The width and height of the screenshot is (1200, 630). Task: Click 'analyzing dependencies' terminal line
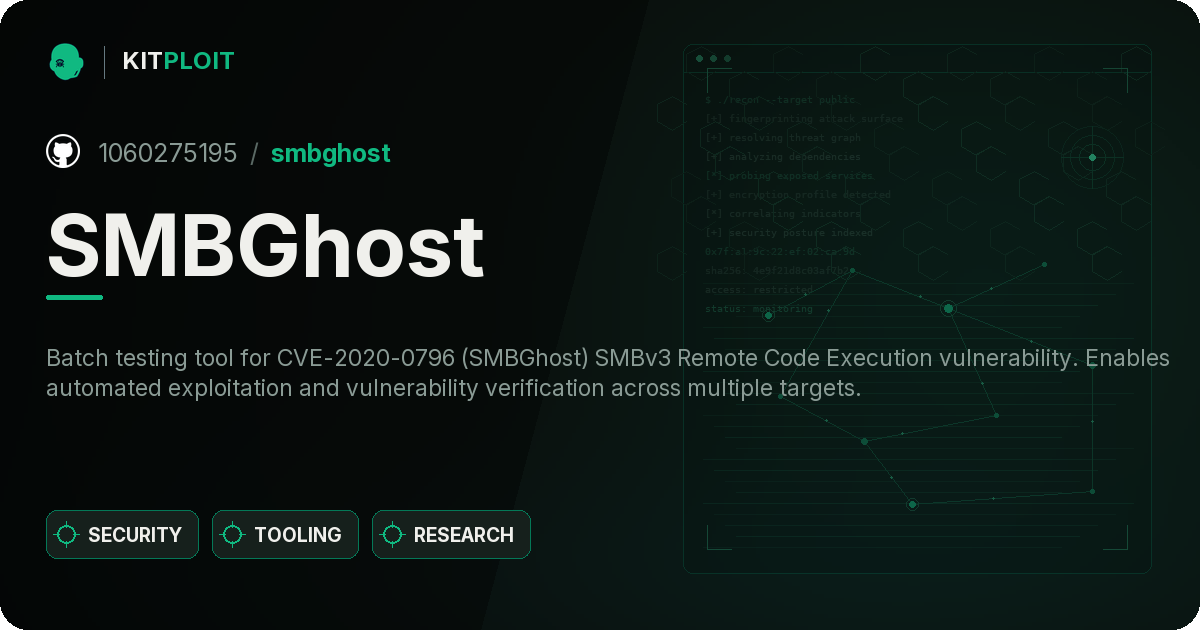[783, 157]
